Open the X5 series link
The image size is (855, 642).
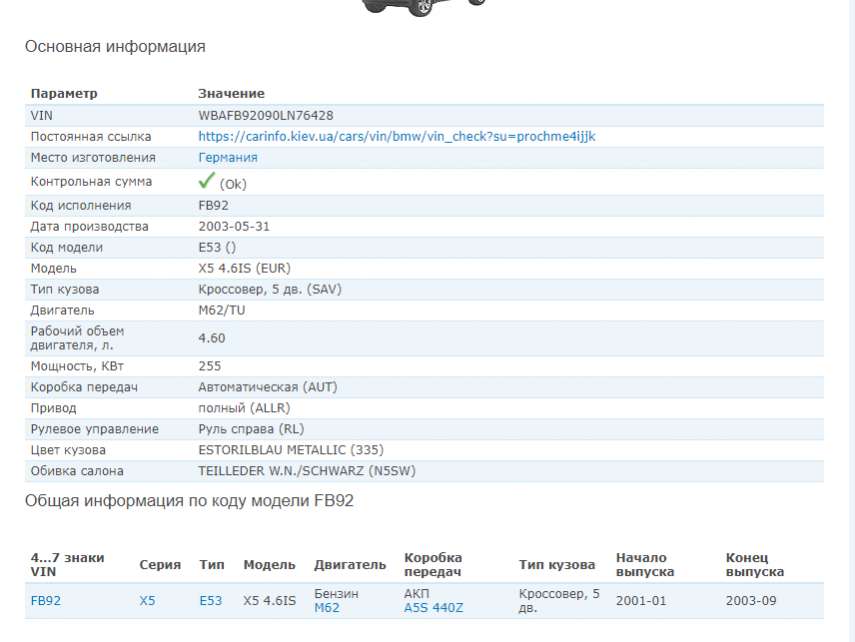click(148, 601)
